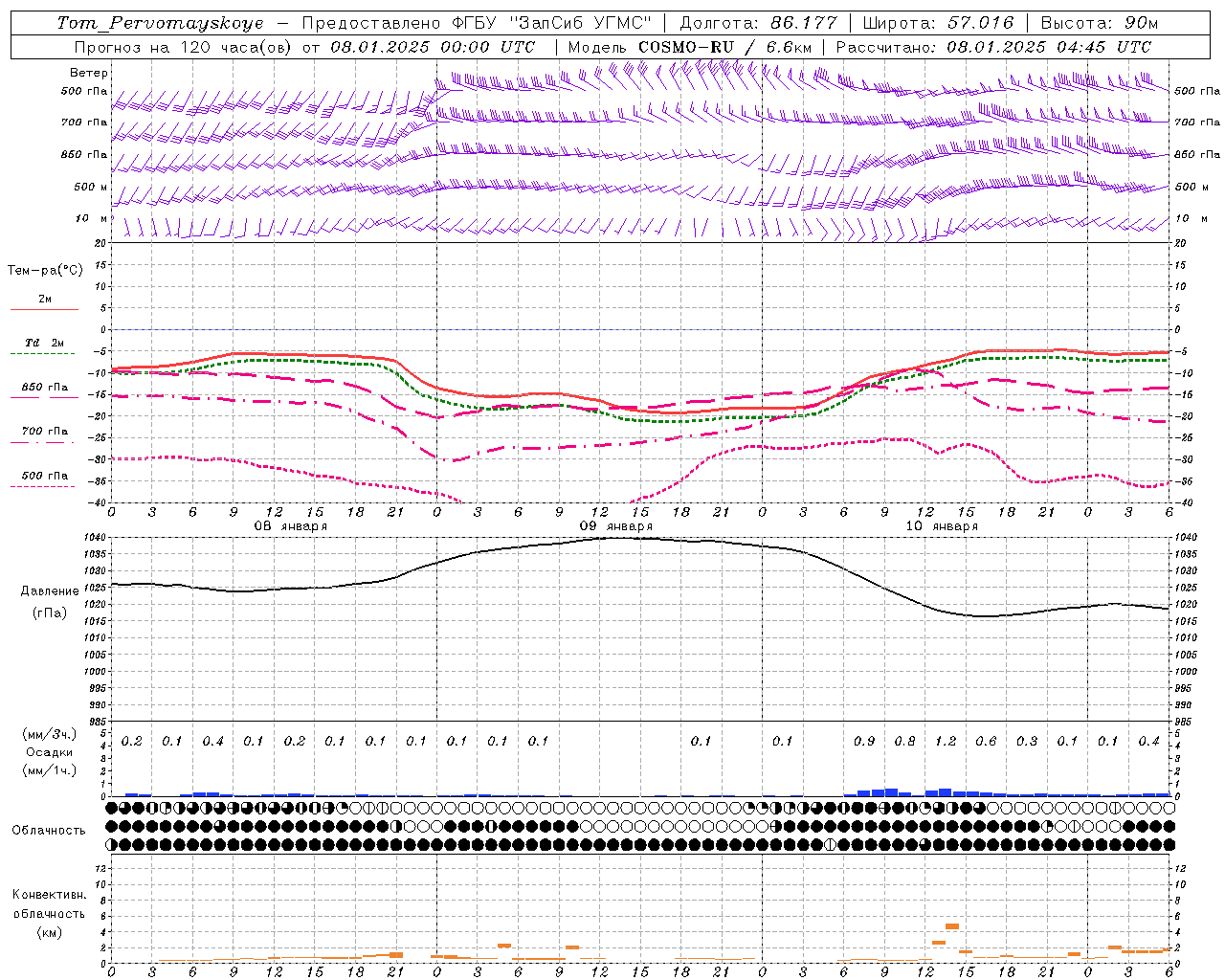
Task: Click the 985 value on right pressure axis
Action: [x=1185, y=722]
